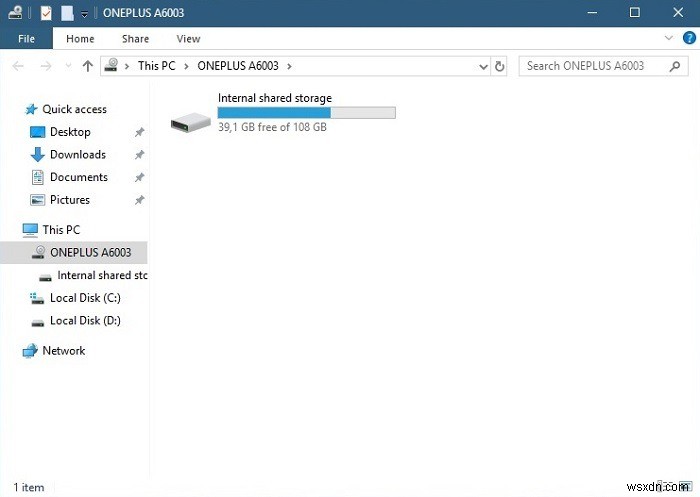
Task: Maximize the ONEPLUS A6003 window
Action: point(634,13)
